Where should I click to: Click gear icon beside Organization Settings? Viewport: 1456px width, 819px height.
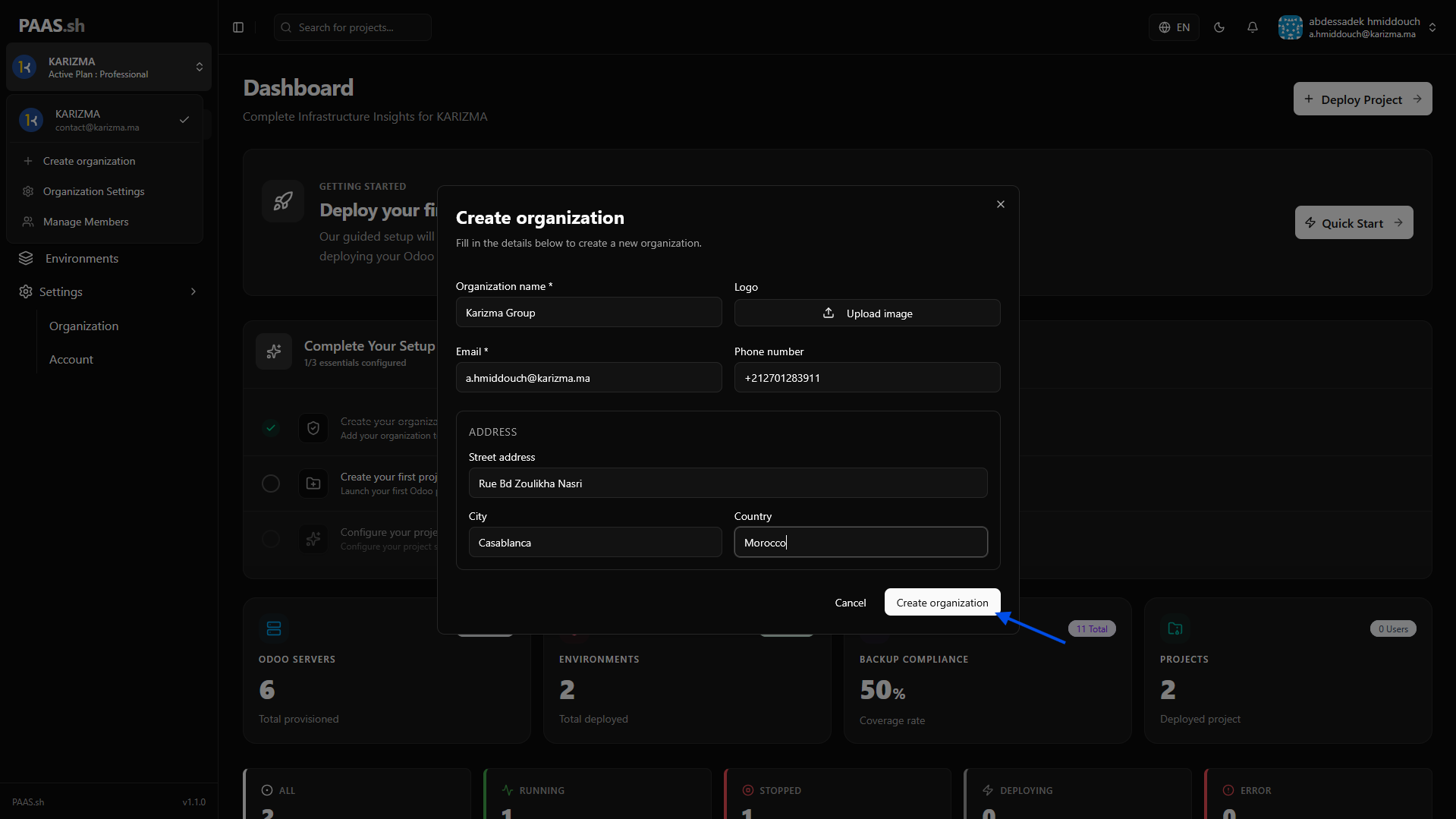point(28,191)
